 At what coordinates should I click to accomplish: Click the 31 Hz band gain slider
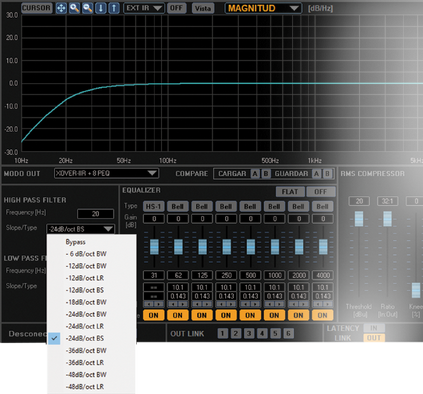(154, 247)
